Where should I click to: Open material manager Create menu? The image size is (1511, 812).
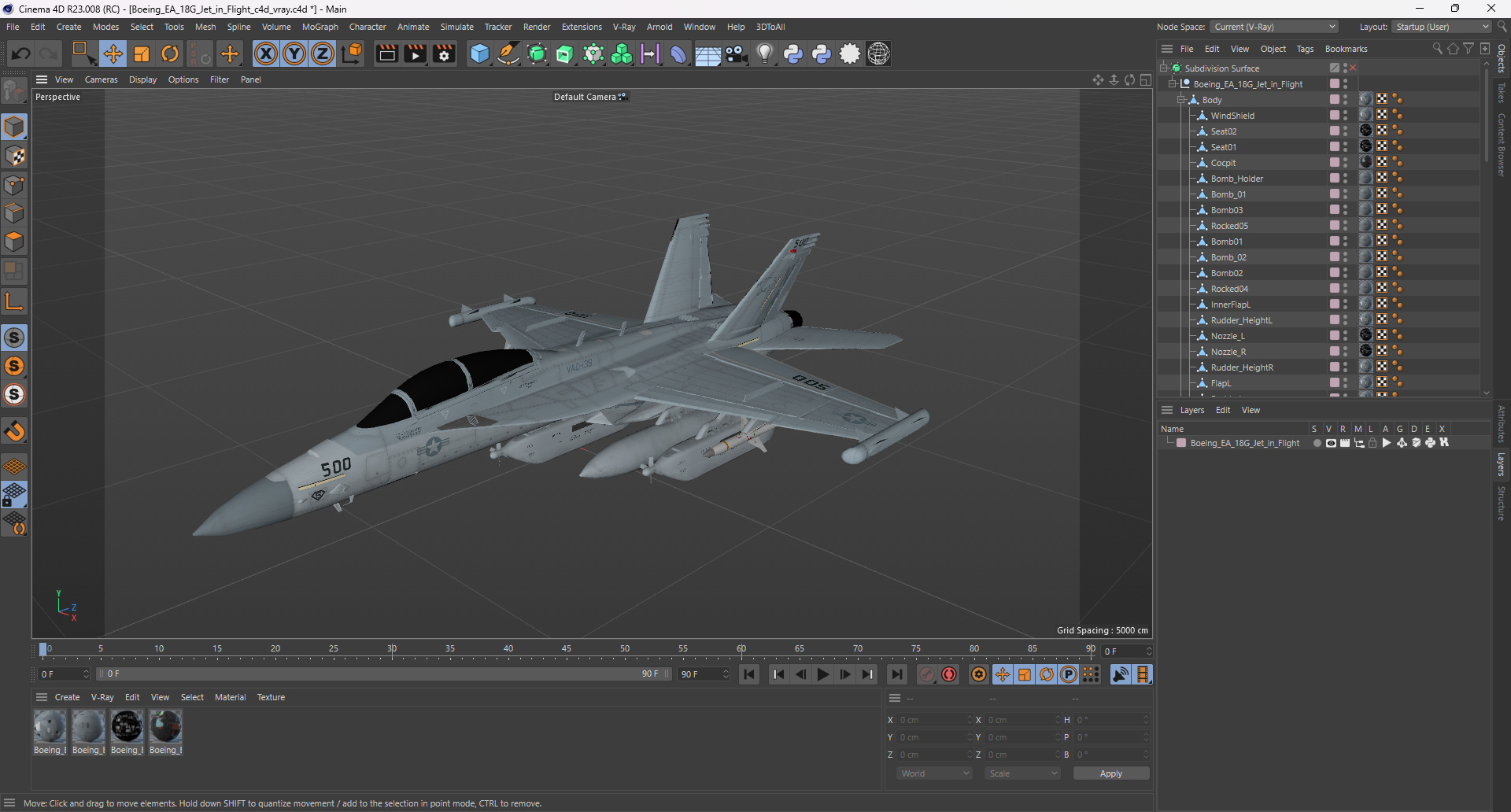tap(67, 697)
